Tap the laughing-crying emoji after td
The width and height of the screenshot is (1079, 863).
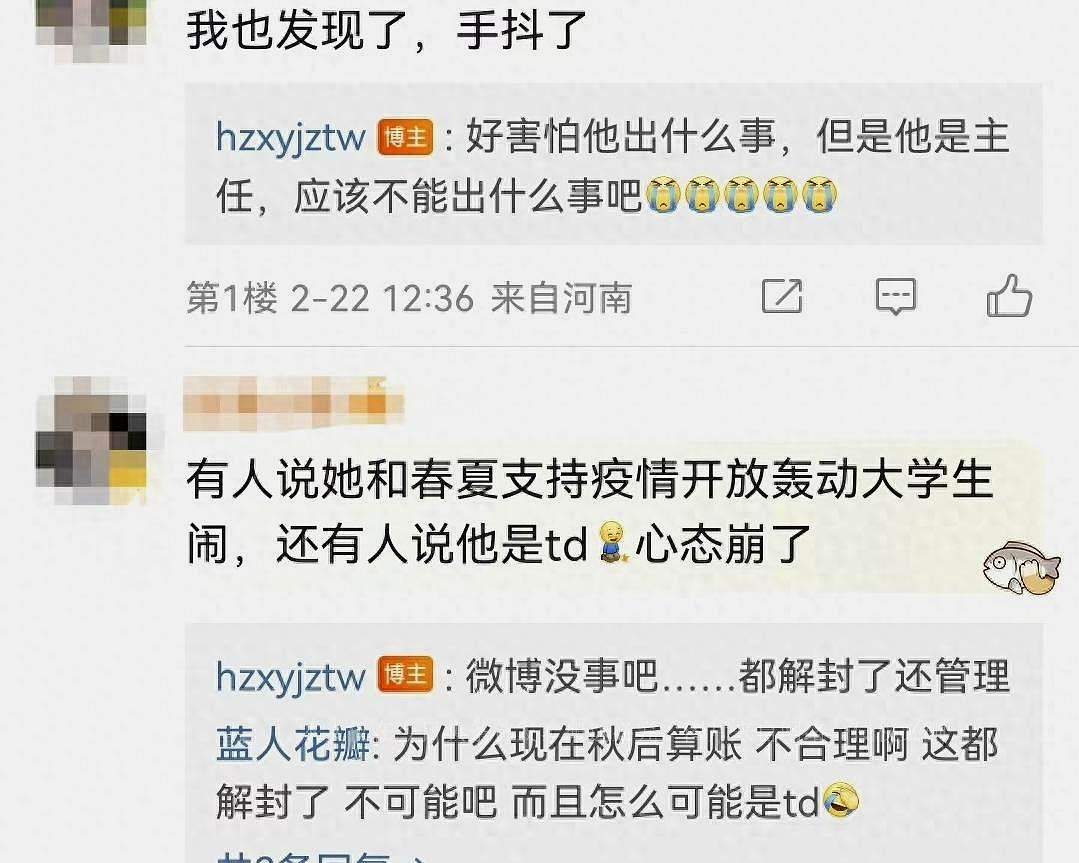pyautogui.click(x=841, y=800)
